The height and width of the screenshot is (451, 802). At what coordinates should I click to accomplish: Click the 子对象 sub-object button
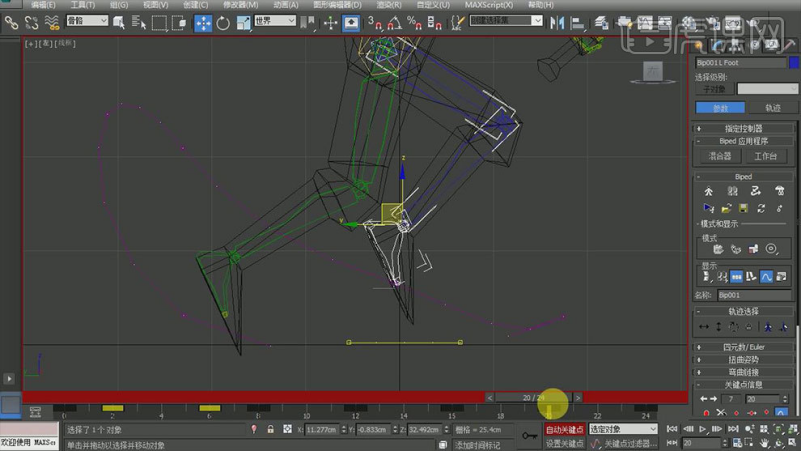coord(714,89)
